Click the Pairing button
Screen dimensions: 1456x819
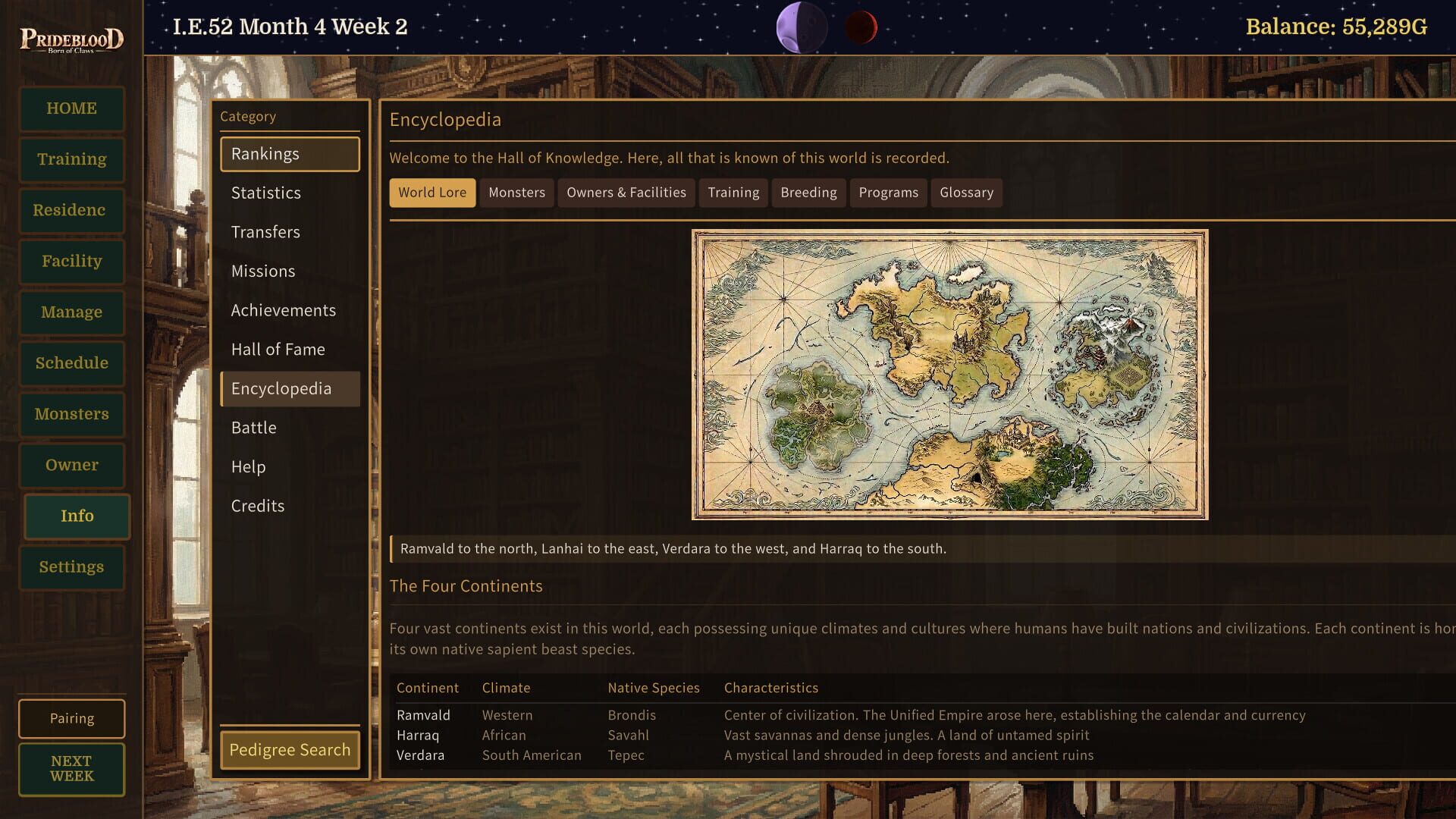[71, 718]
